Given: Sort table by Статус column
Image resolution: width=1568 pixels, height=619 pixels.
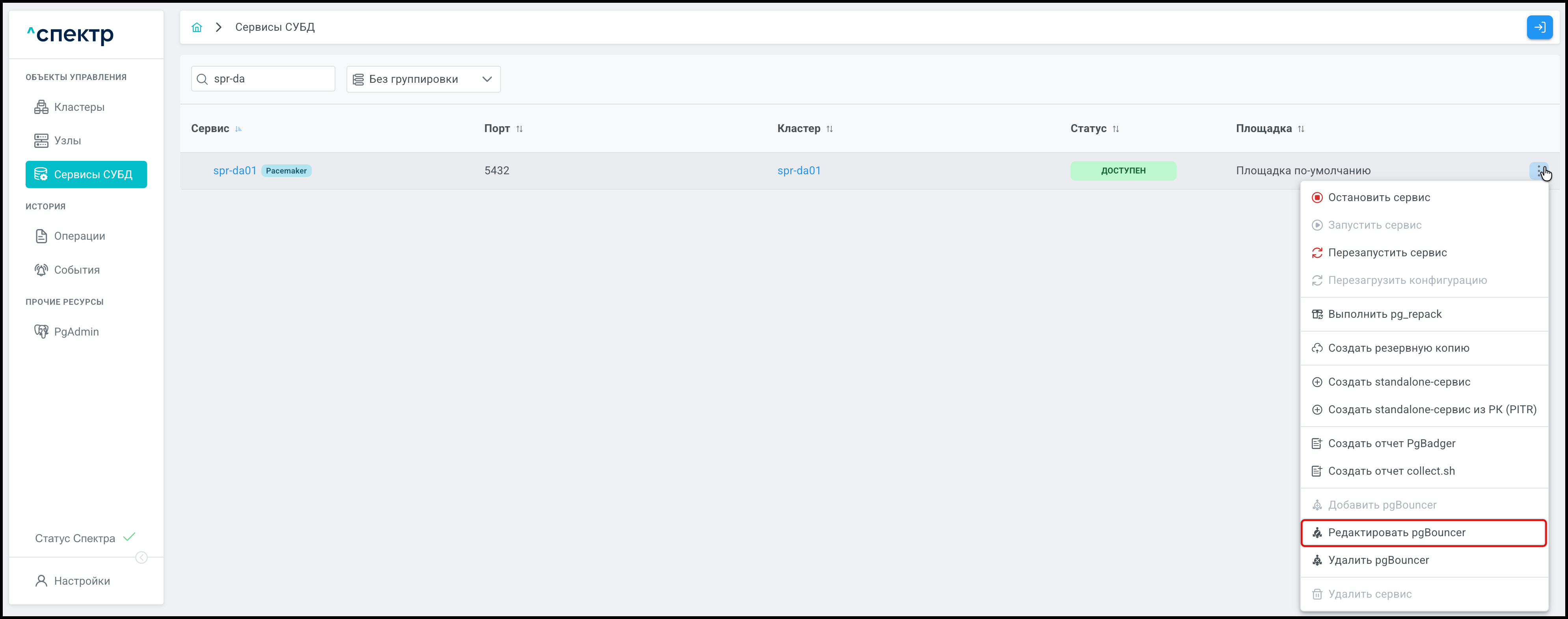Looking at the screenshot, I should tap(1115, 129).
